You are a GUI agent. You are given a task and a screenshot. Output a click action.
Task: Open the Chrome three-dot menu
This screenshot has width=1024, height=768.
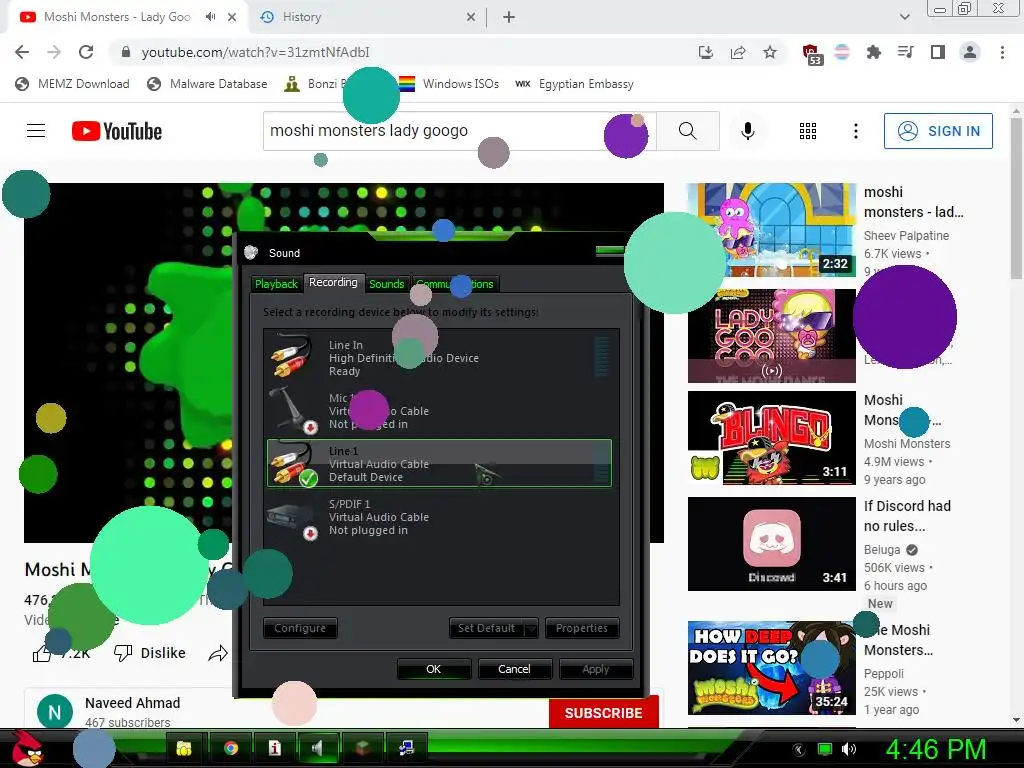[1002, 52]
